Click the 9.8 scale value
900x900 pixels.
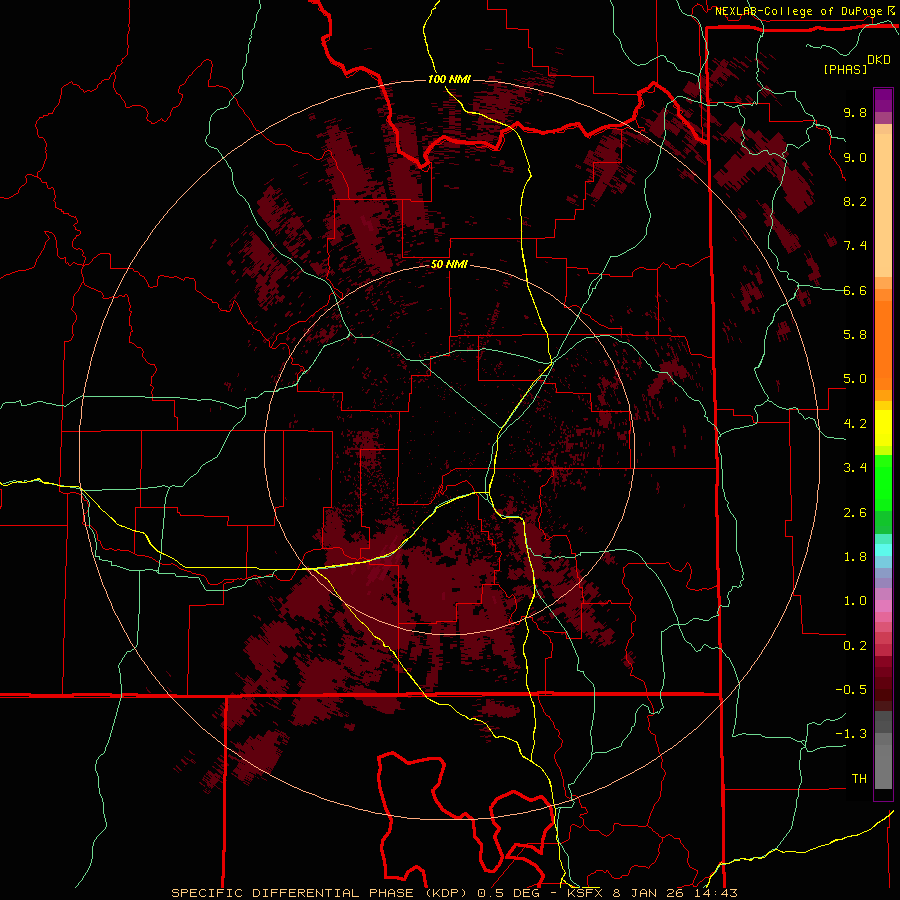(855, 112)
